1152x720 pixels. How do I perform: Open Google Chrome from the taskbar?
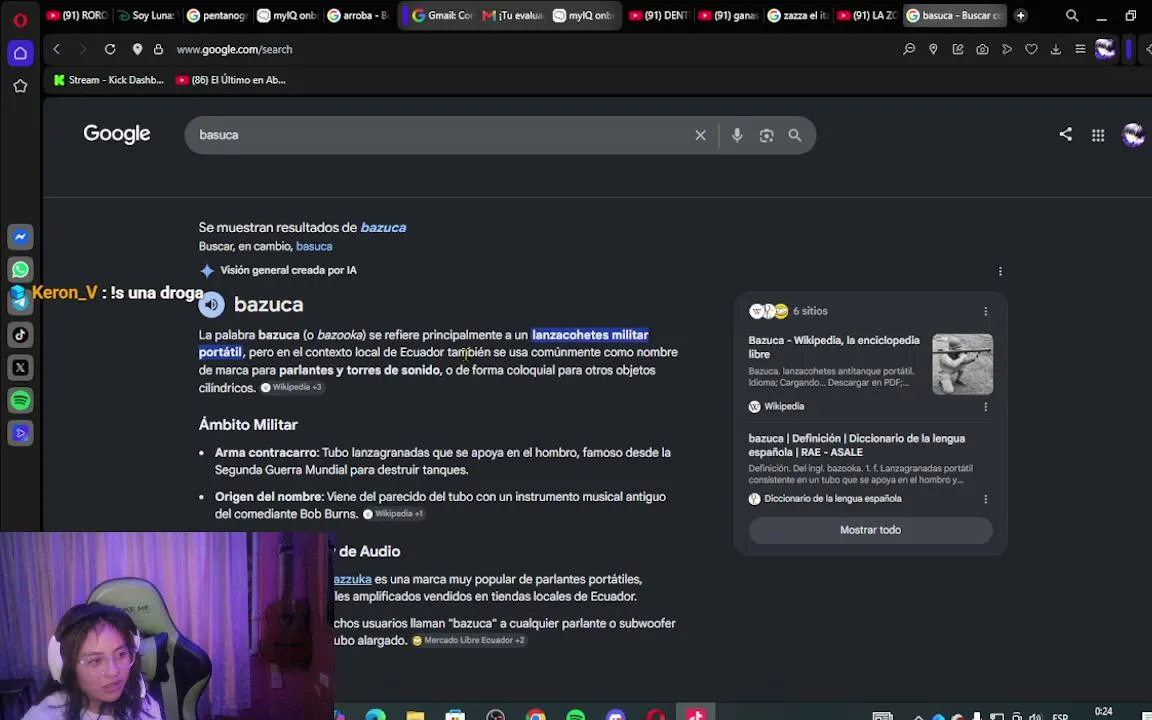pyautogui.click(x=536, y=716)
